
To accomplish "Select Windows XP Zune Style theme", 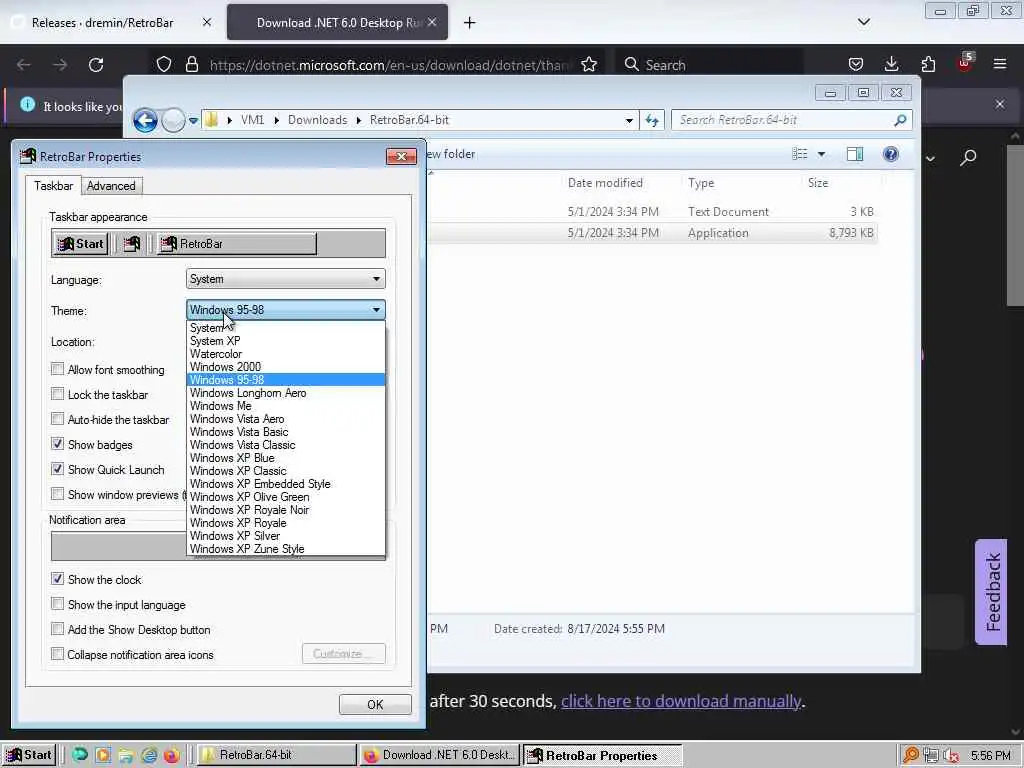I will coord(286,549).
